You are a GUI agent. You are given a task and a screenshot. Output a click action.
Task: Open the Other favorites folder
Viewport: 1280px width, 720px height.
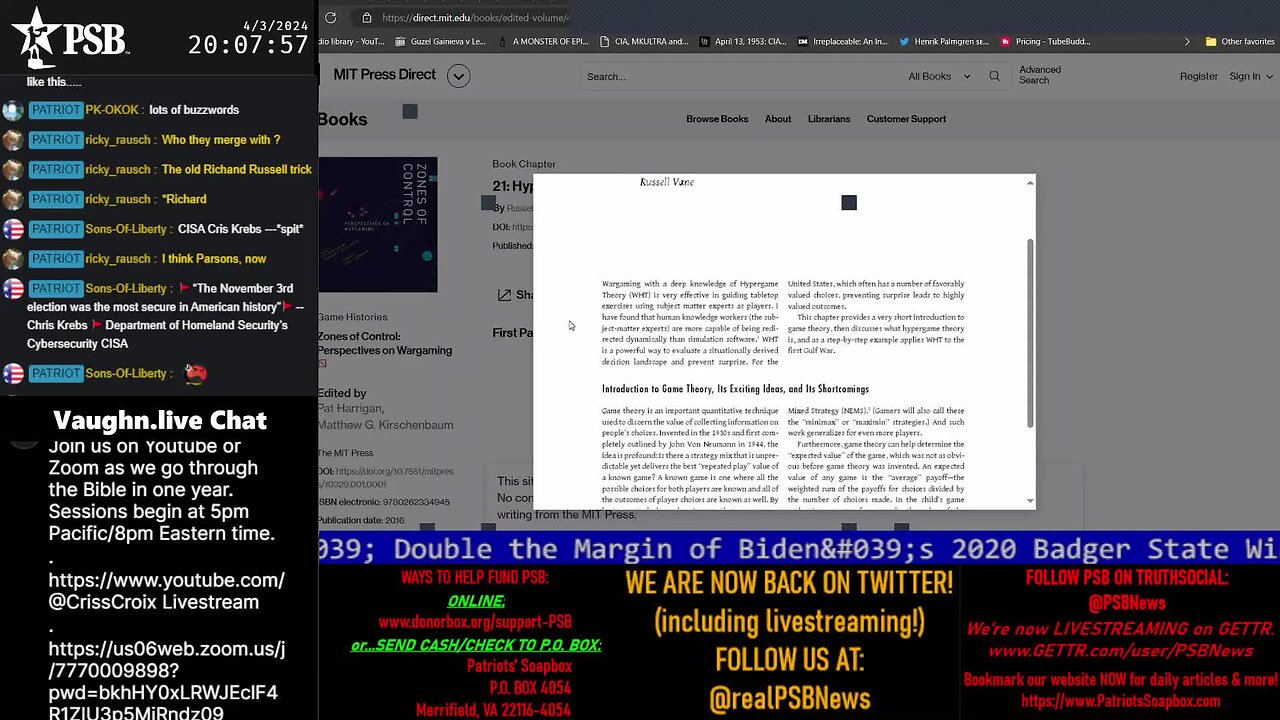click(1240, 42)
